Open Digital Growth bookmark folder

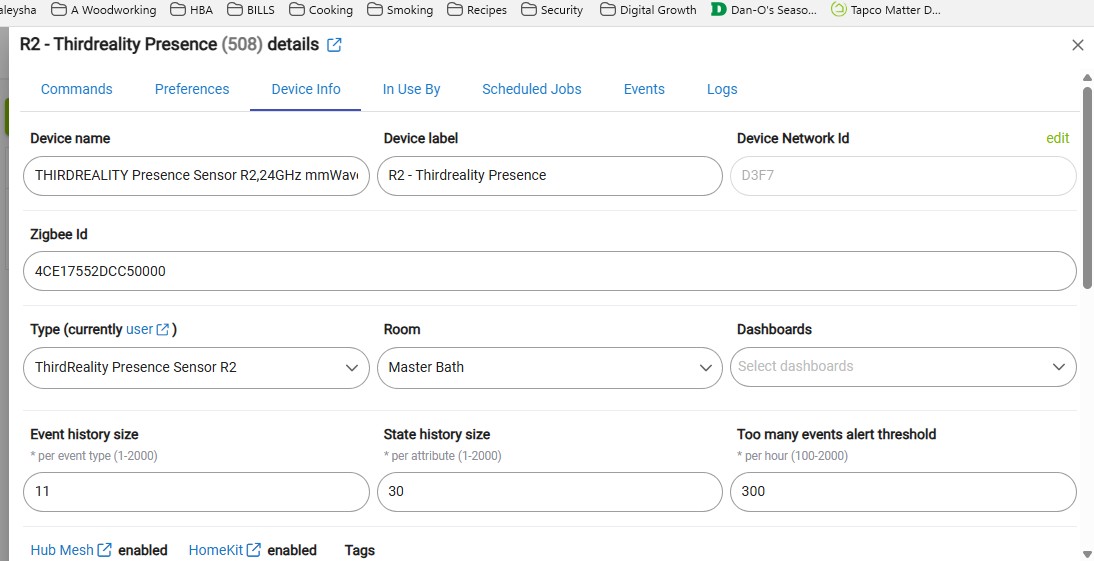648,10
